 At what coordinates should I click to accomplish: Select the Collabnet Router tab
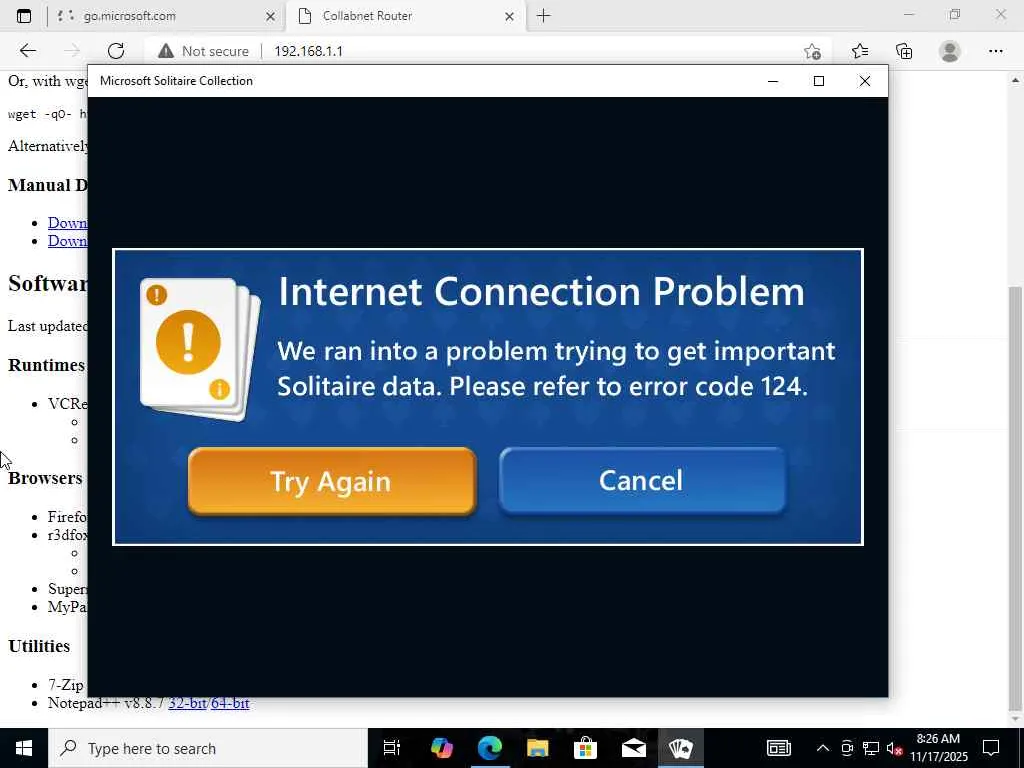tap(405, 16)
